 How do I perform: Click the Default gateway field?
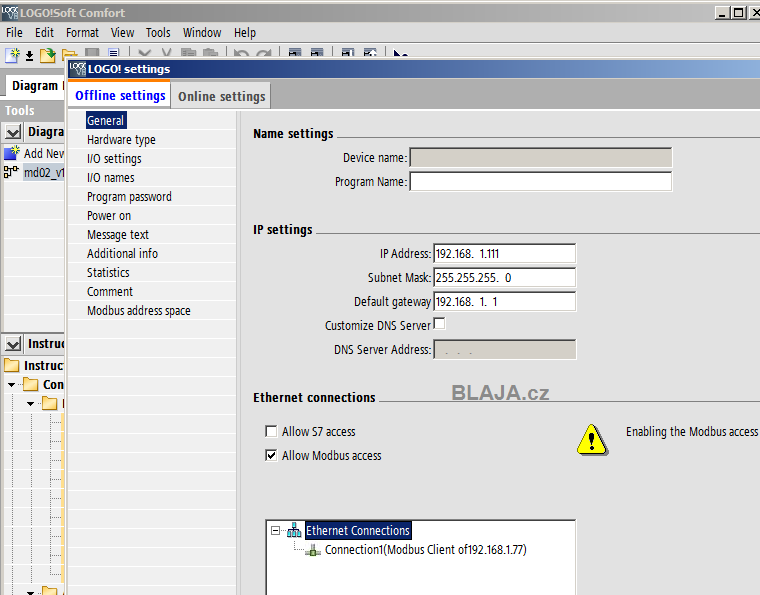(505, 301)
